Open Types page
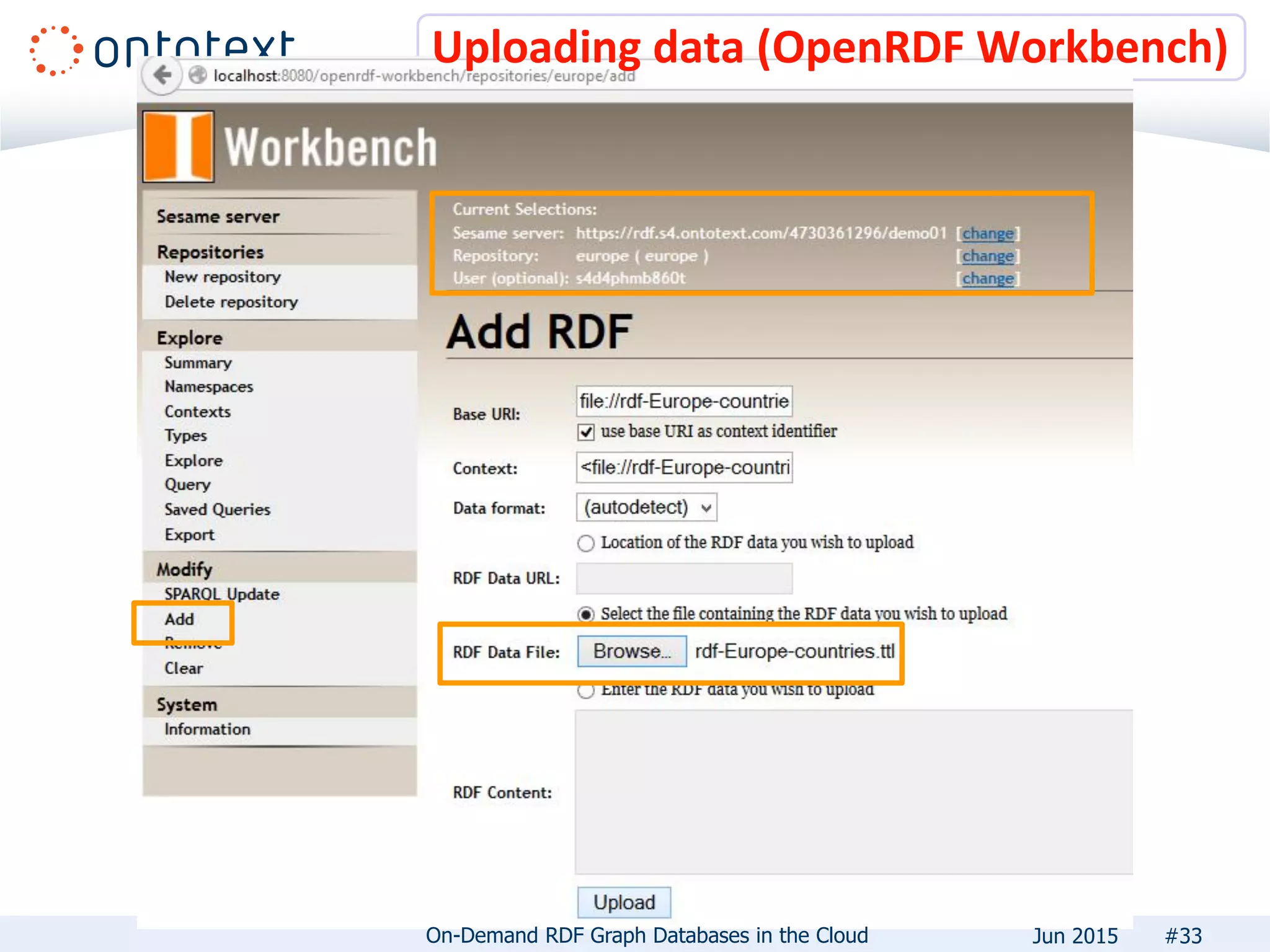The image size is (1270, 952). tap(185, 436)
